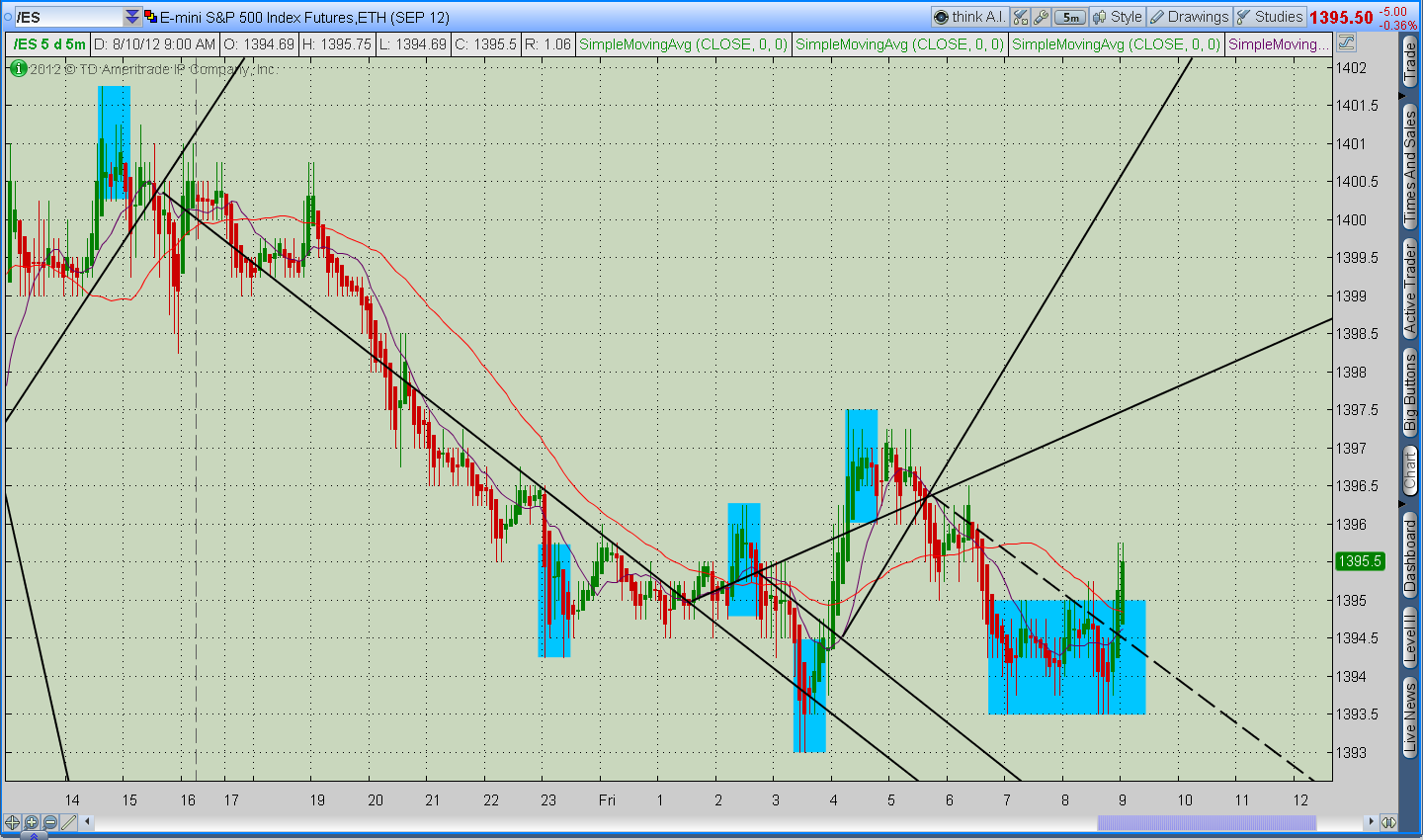
Task: Open the 5m timeframe selector
Action: (1070, 17)
